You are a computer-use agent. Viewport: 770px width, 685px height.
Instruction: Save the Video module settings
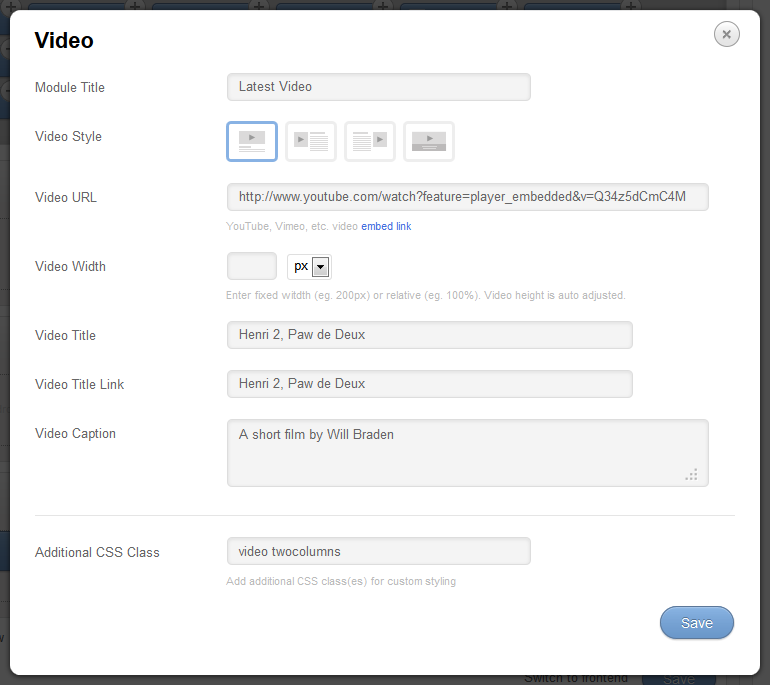pyautogui.click(x=696, y=623)
